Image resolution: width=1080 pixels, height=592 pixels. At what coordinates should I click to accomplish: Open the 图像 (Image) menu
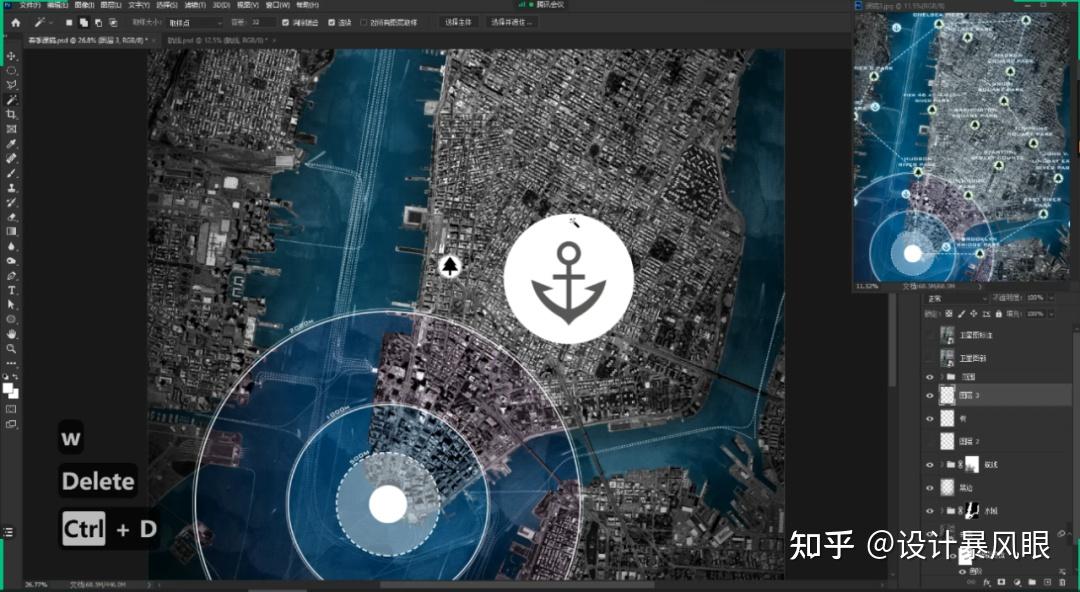[x=85, y=5]
